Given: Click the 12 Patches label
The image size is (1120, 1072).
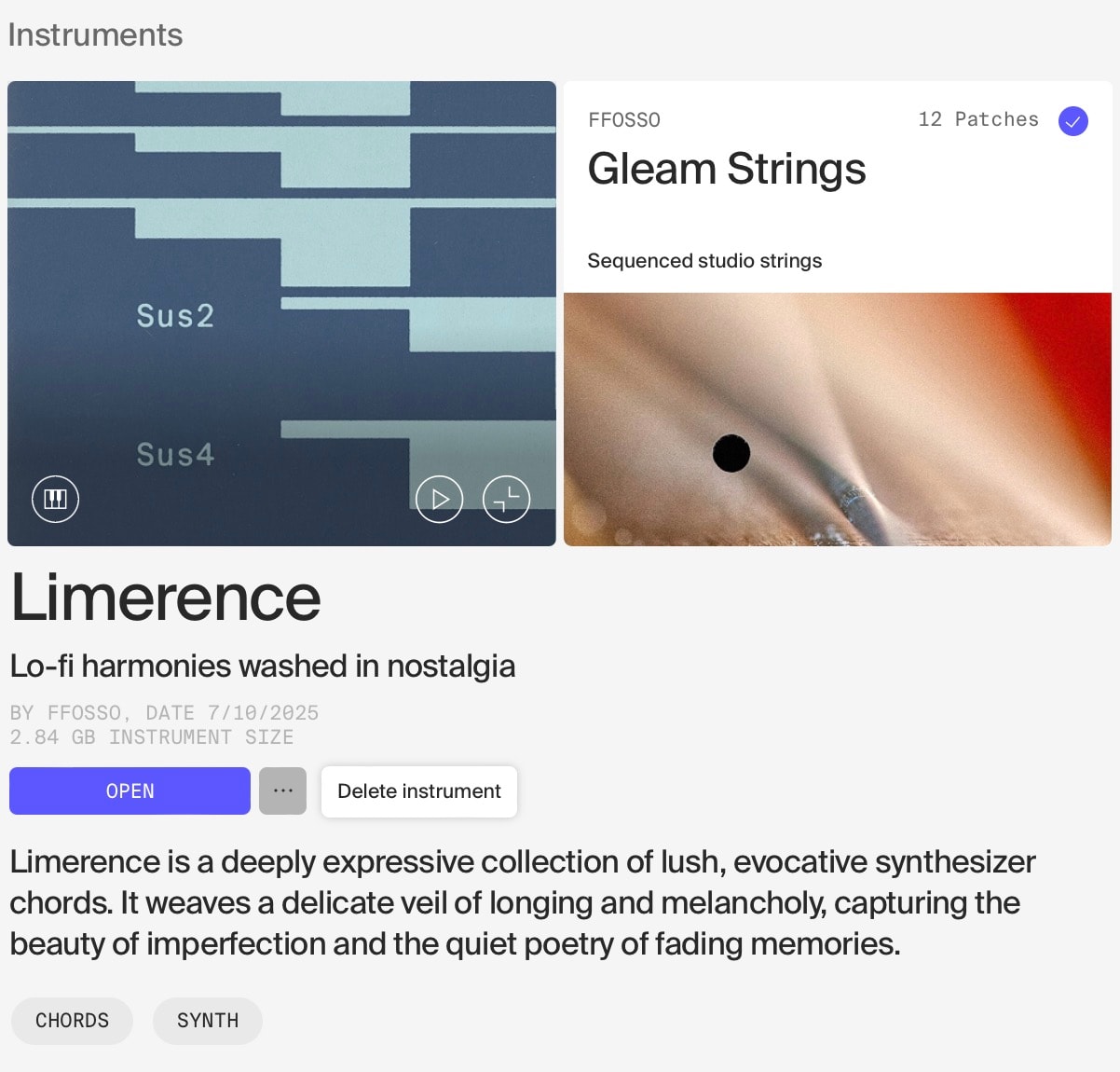Looking at the screenshot, I should coord(978,119).
